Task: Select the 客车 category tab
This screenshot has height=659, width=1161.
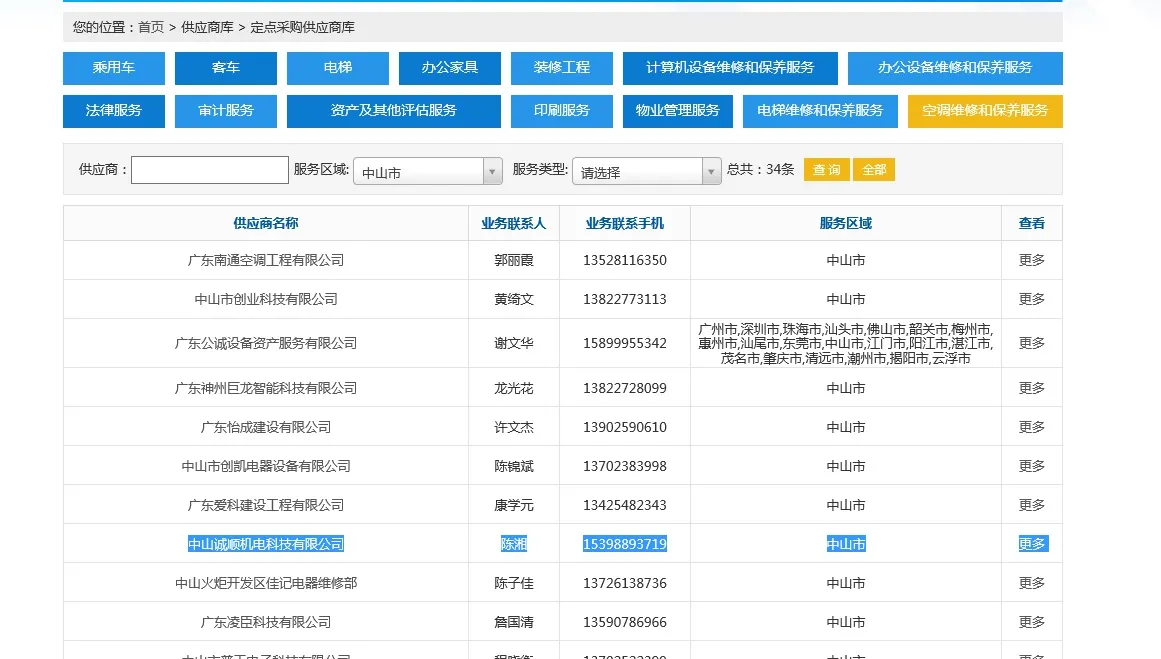Action: (x=226, y=68)
